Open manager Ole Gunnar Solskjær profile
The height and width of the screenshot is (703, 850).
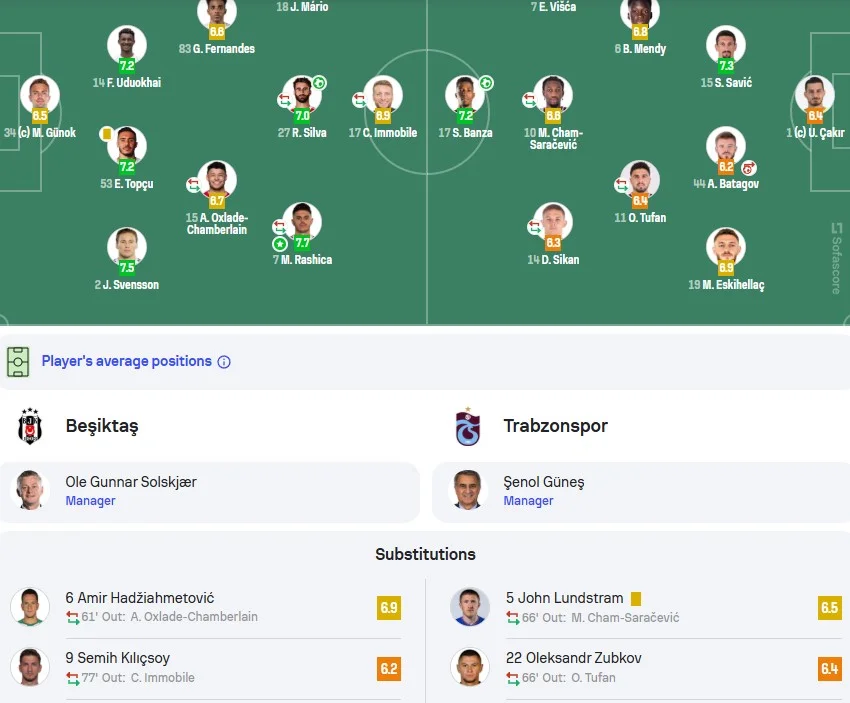131,482
